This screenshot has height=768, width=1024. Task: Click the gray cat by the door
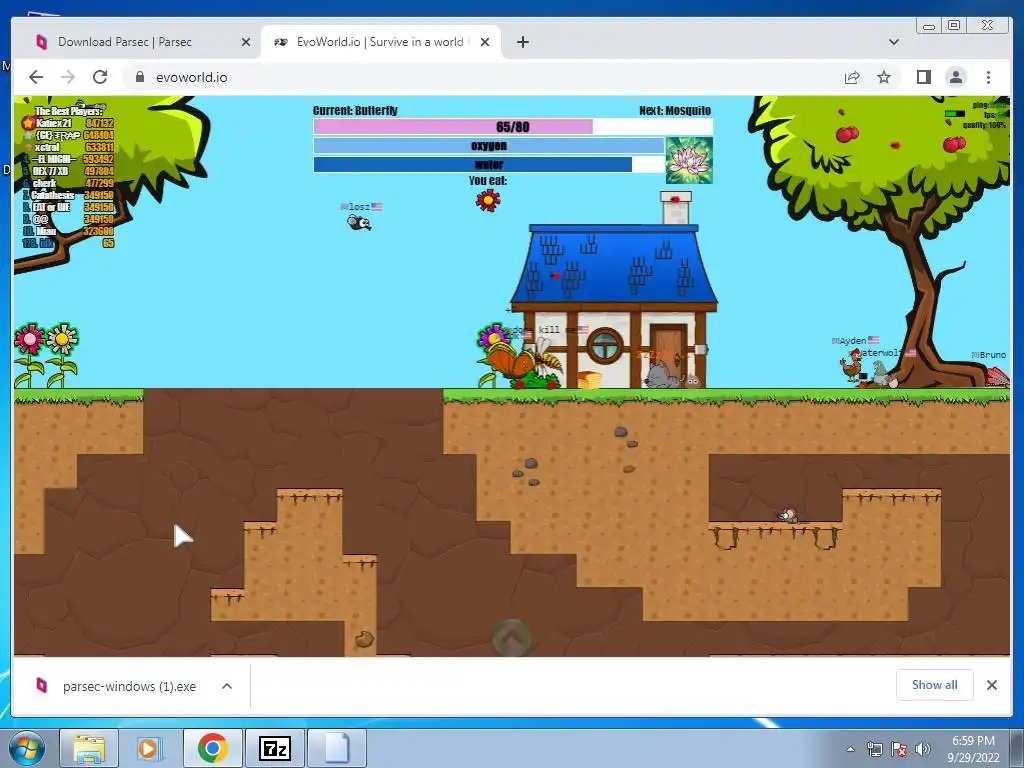pos(661,375)
